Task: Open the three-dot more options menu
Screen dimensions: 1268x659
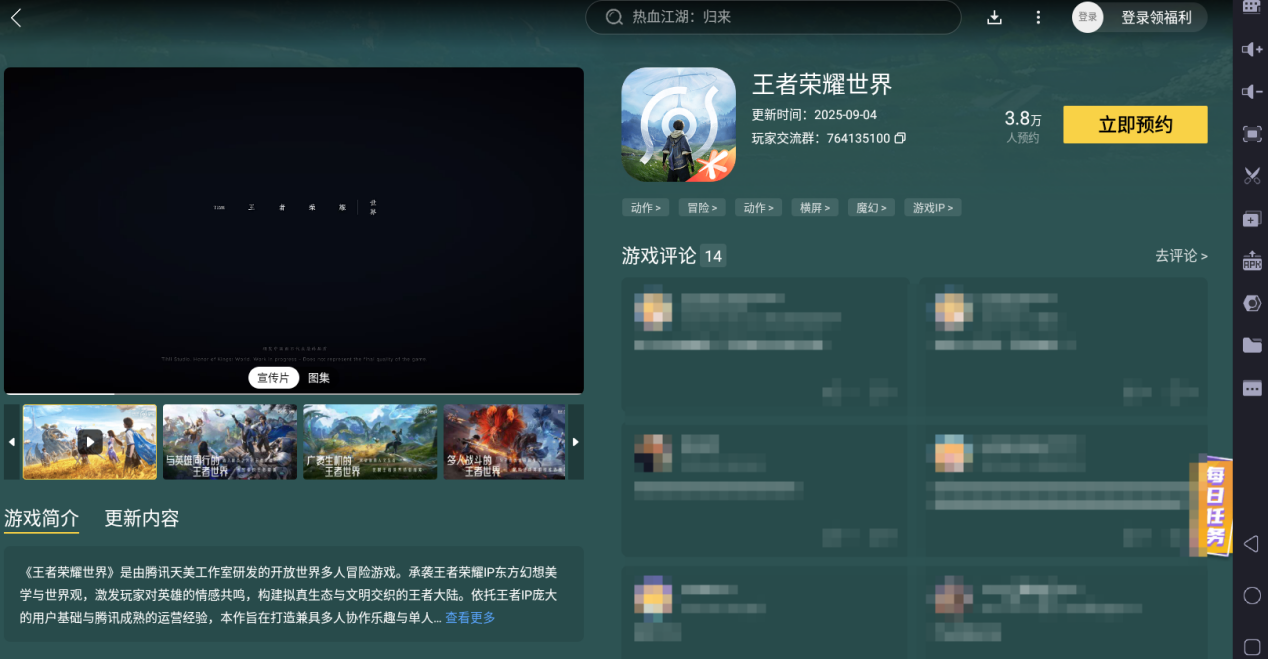Action: 1038,17
